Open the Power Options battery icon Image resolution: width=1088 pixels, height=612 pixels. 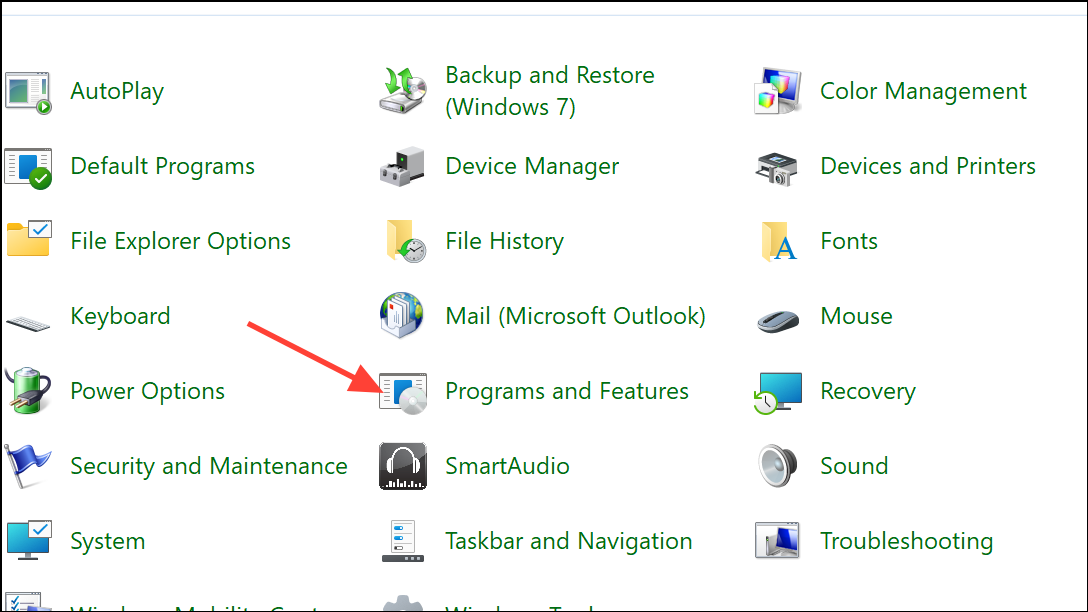(28, 391)
